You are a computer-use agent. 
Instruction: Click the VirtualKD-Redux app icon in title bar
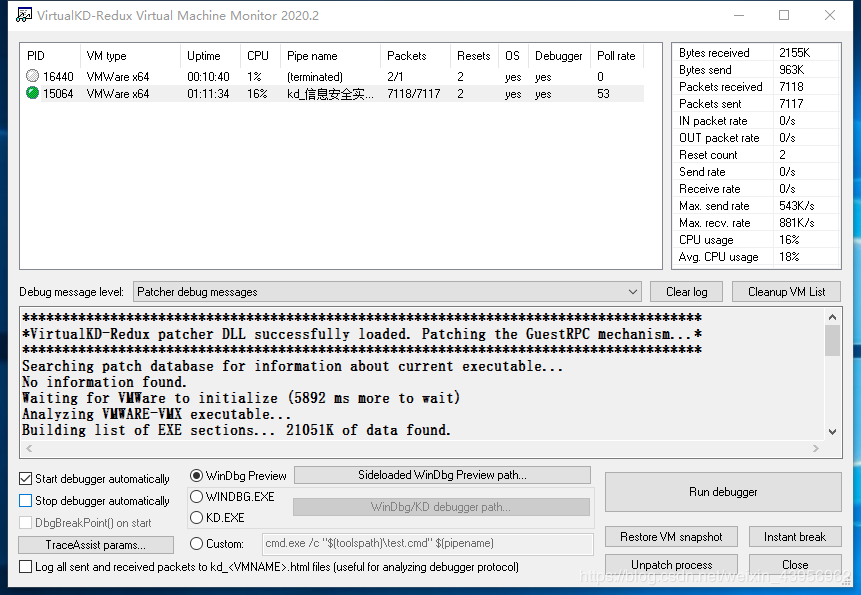24,15
